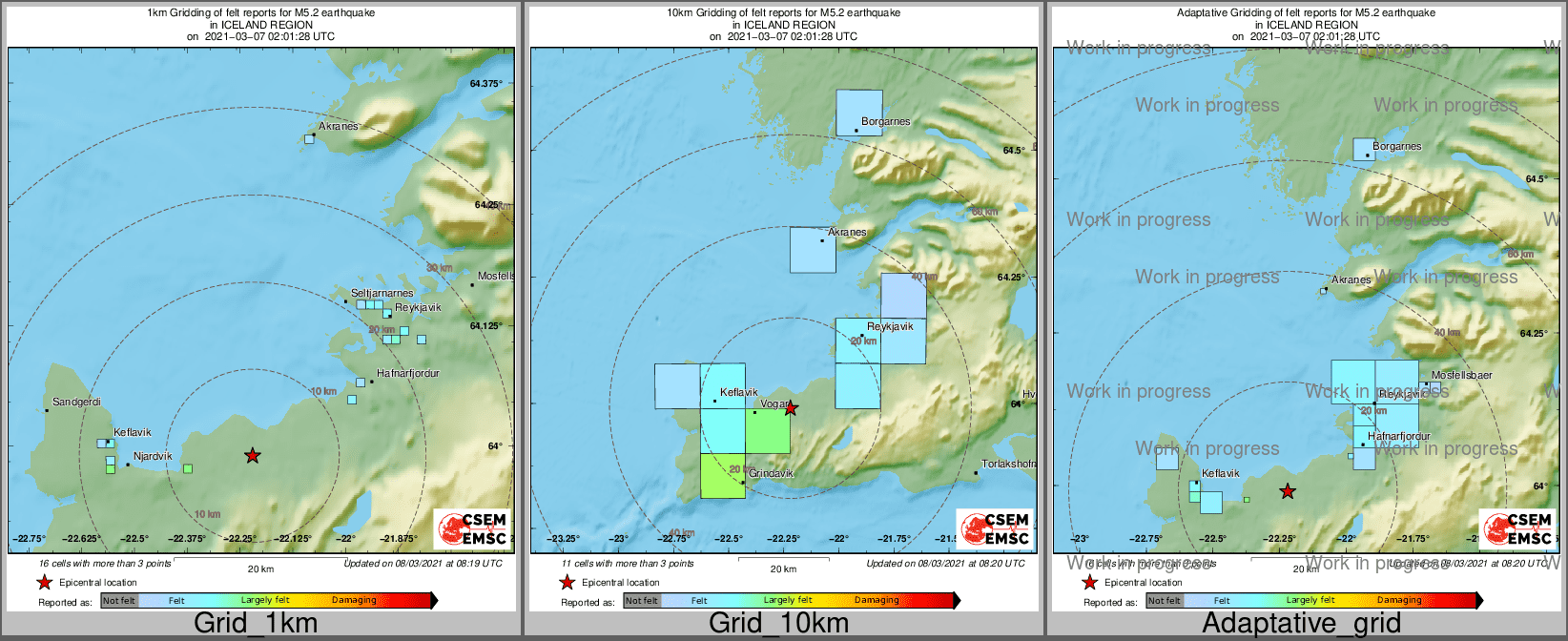Open the Grid_1km map thumbnail
Image resolution: width=1568 pixels, height=641 pixels.
tap(261, 308)
